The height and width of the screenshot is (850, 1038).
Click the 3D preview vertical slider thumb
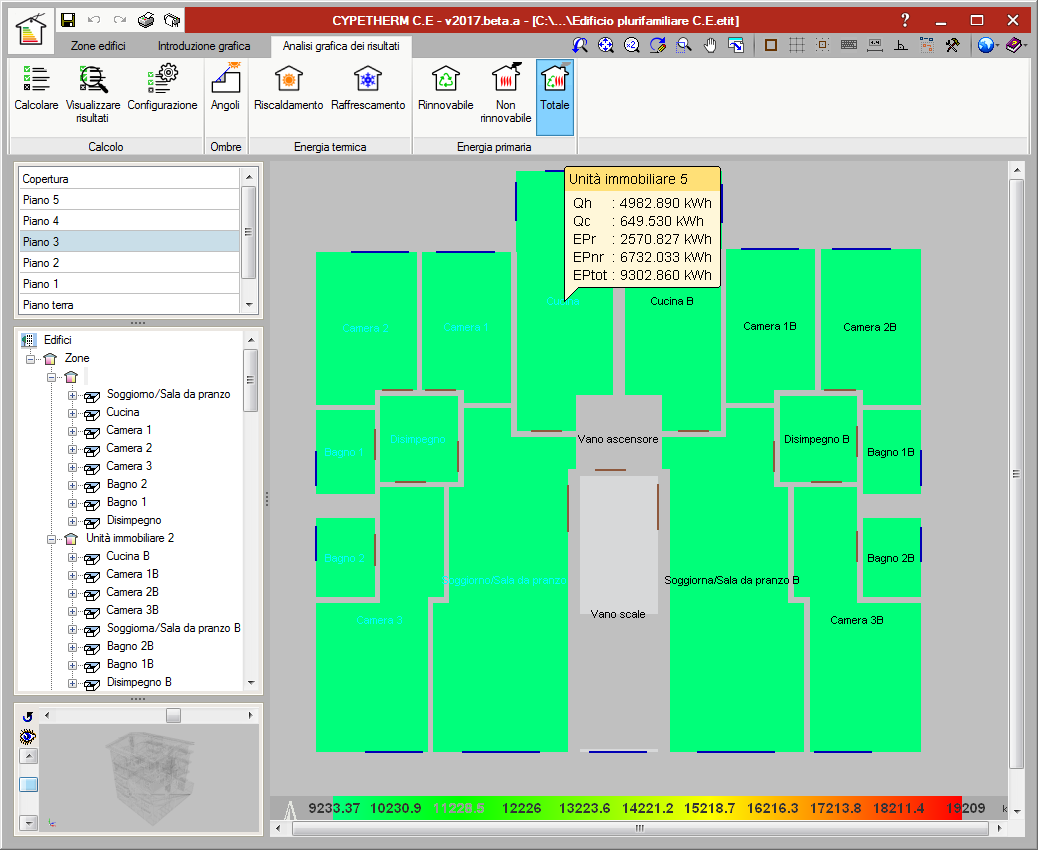click(x=28, y=785)
